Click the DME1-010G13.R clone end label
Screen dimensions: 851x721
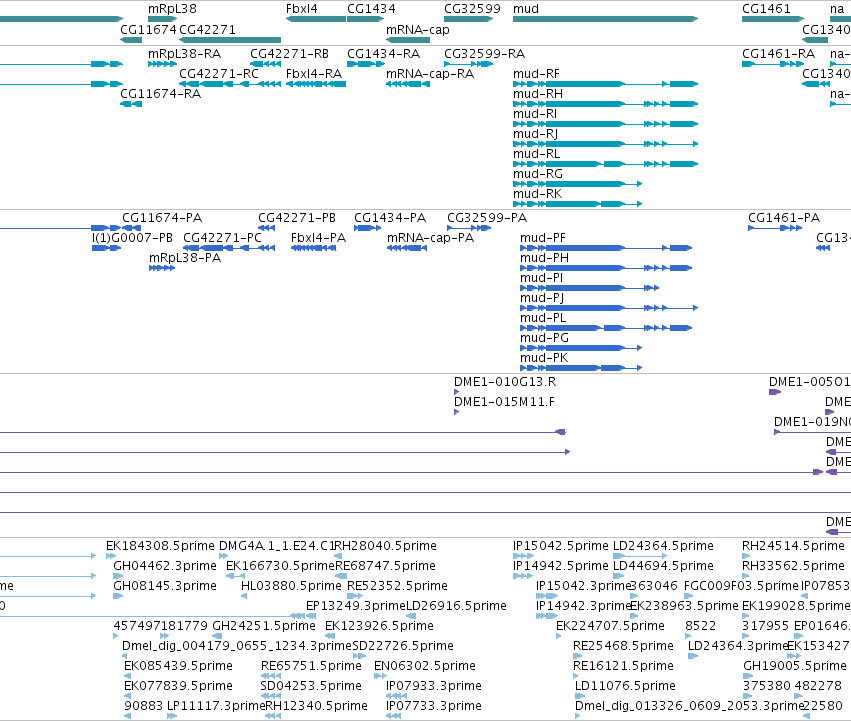pos(505,382)
